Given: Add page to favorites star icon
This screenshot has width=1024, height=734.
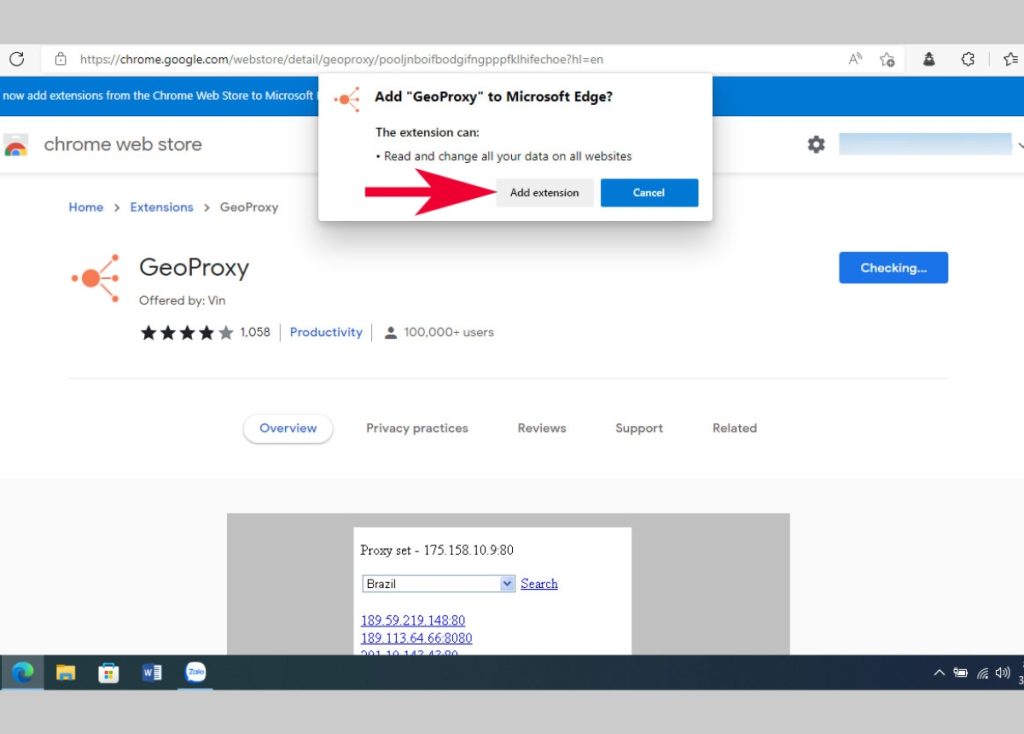Looking at the screenshot, I should pos(887,59).
